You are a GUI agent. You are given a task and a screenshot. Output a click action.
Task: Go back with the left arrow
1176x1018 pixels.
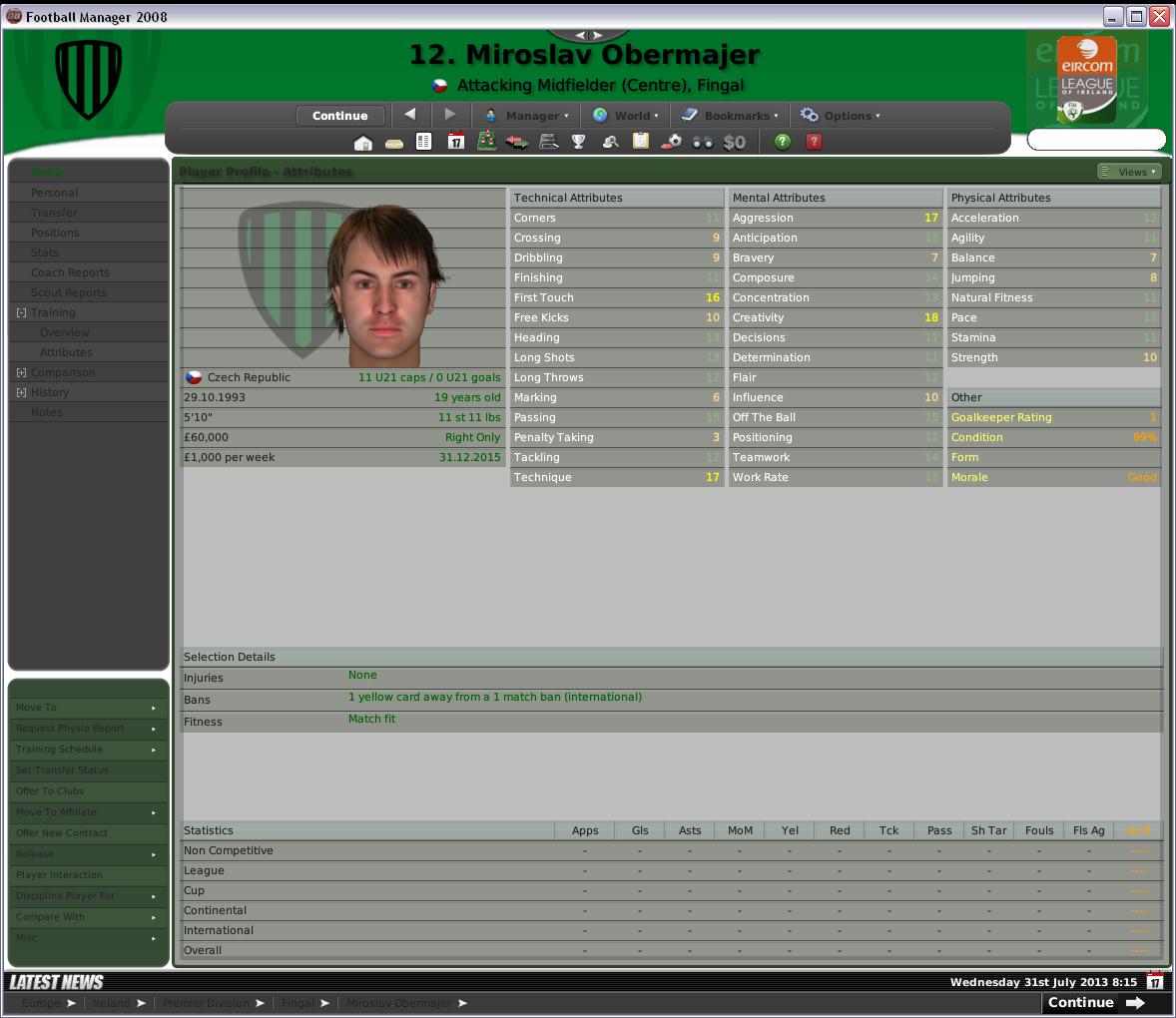[409, 114]
